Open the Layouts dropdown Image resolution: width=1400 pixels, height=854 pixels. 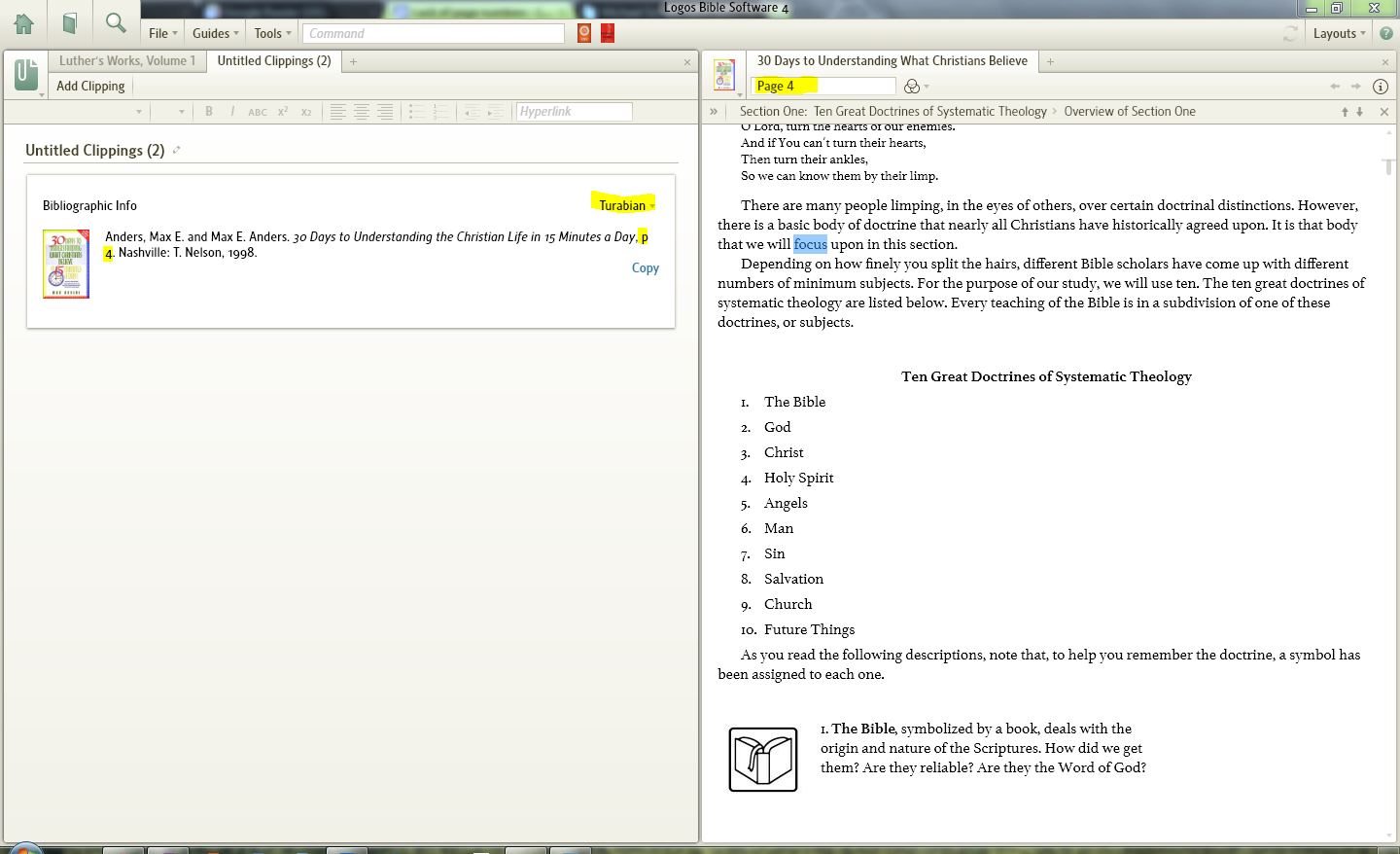coord(1340,33)
